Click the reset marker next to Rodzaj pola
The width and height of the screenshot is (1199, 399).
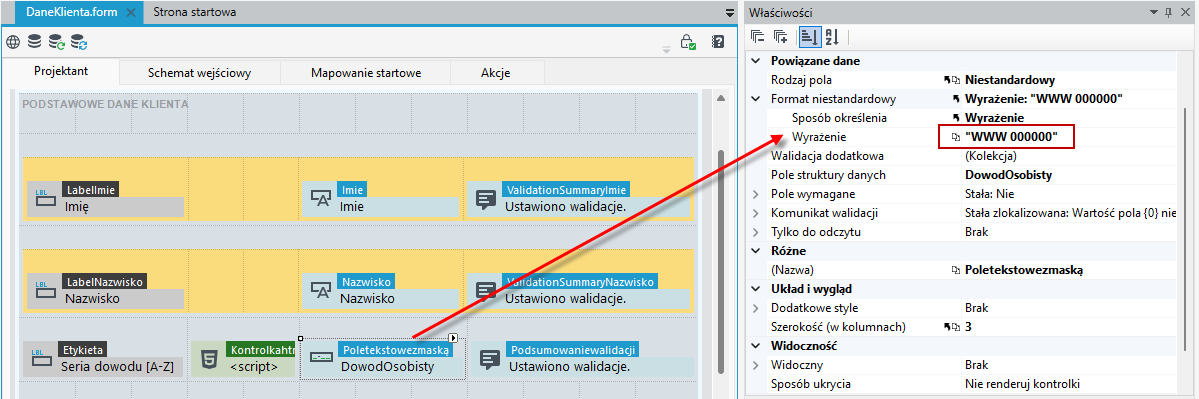pyautogui.click(x=947, y=79)
